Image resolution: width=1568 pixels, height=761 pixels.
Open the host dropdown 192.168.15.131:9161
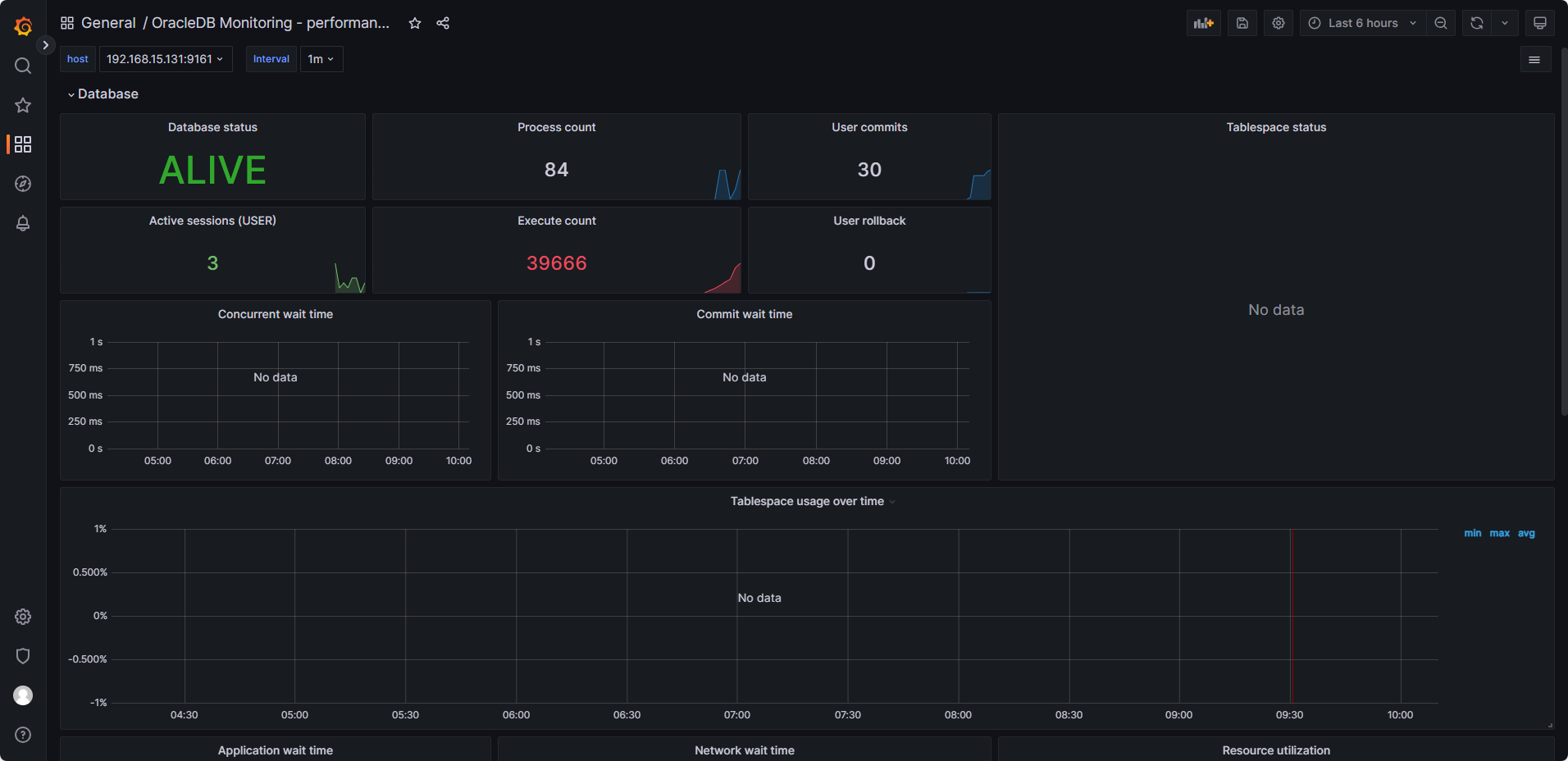coord(166,59)
